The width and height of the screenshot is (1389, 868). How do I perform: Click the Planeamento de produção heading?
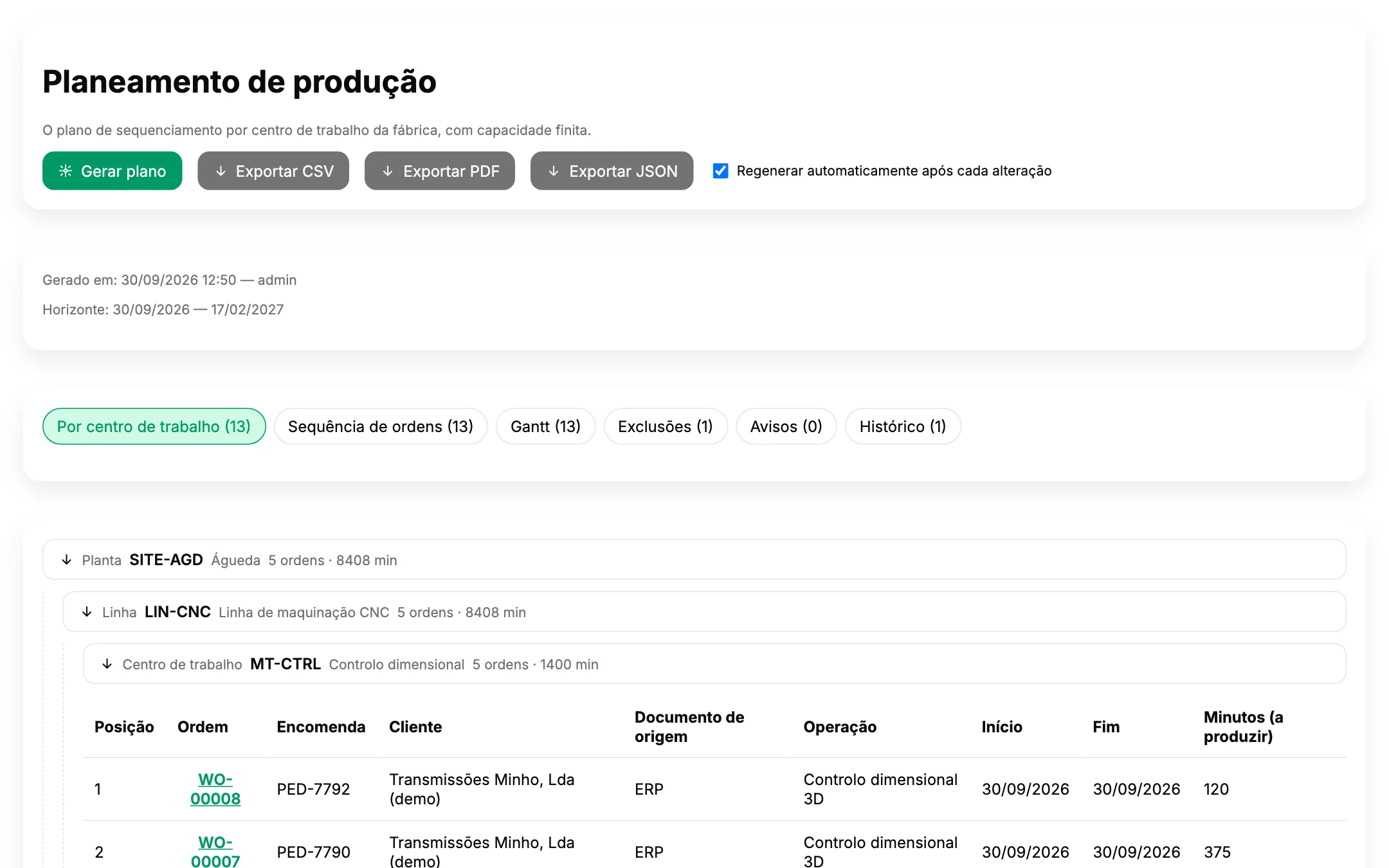pyautogui.click(x=239, y=82)
